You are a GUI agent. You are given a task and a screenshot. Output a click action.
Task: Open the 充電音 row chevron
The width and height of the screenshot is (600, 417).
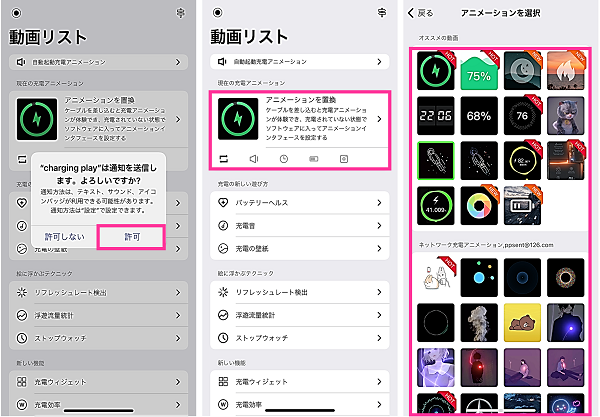click(x=379, y=226)
